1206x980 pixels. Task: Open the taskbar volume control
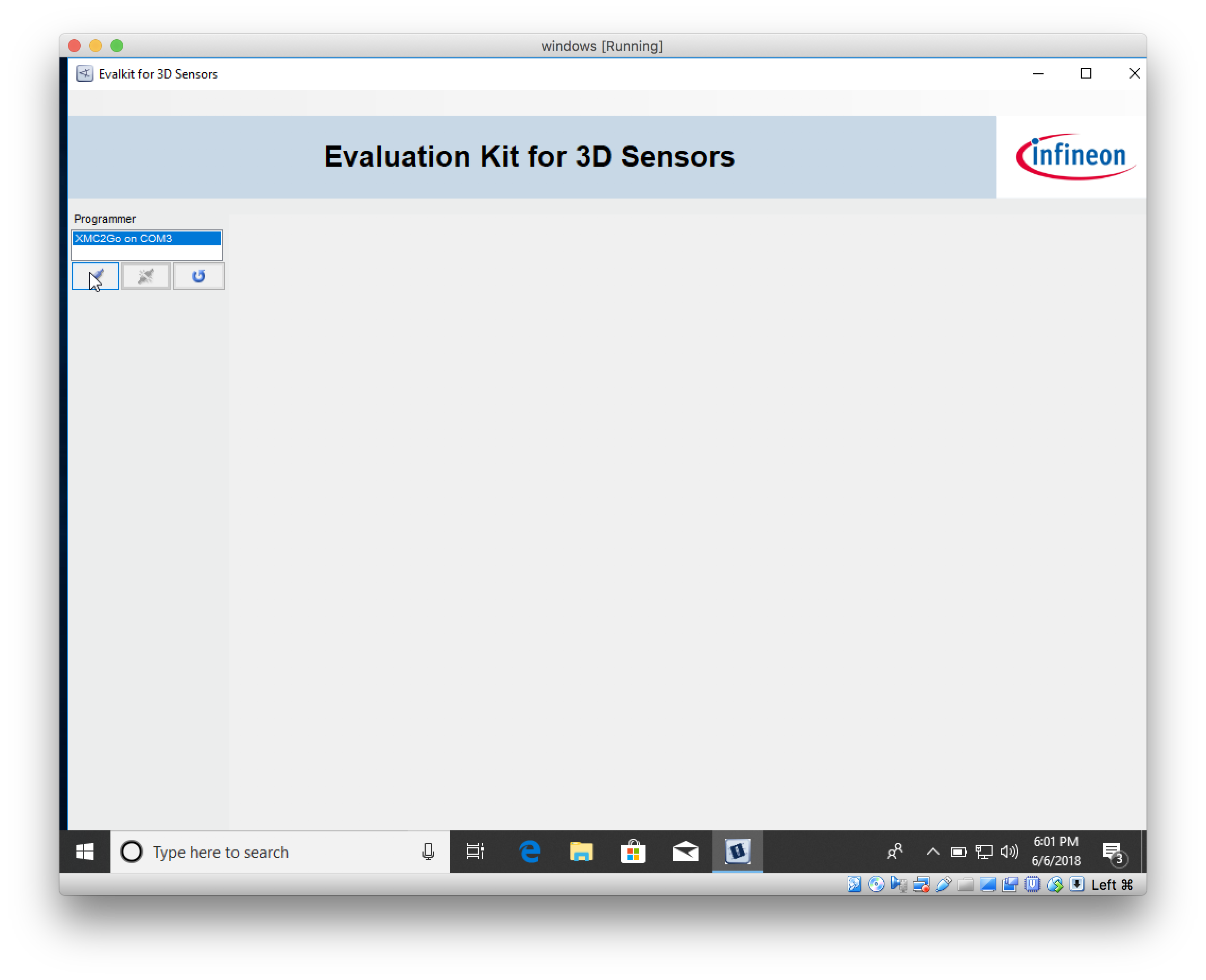click(x=1009, y=852)
